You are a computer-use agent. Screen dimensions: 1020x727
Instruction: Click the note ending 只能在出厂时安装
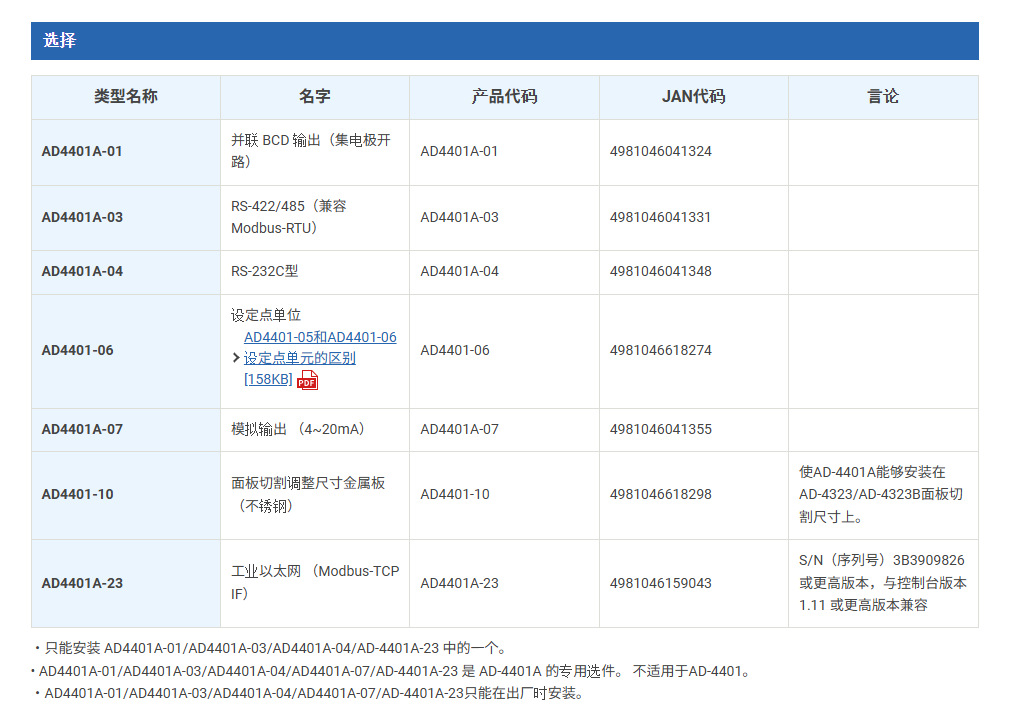tap(309, 694)
